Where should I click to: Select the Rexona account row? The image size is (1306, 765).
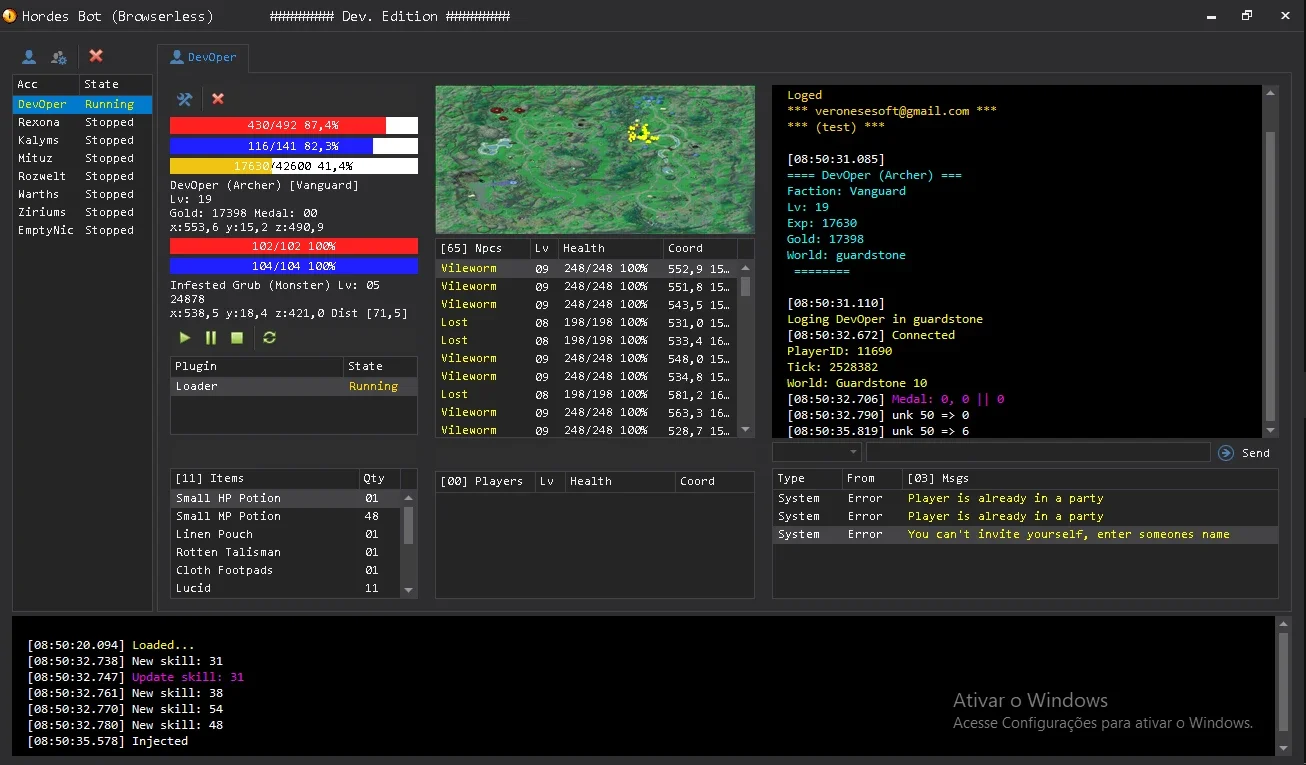pos(82,122)
